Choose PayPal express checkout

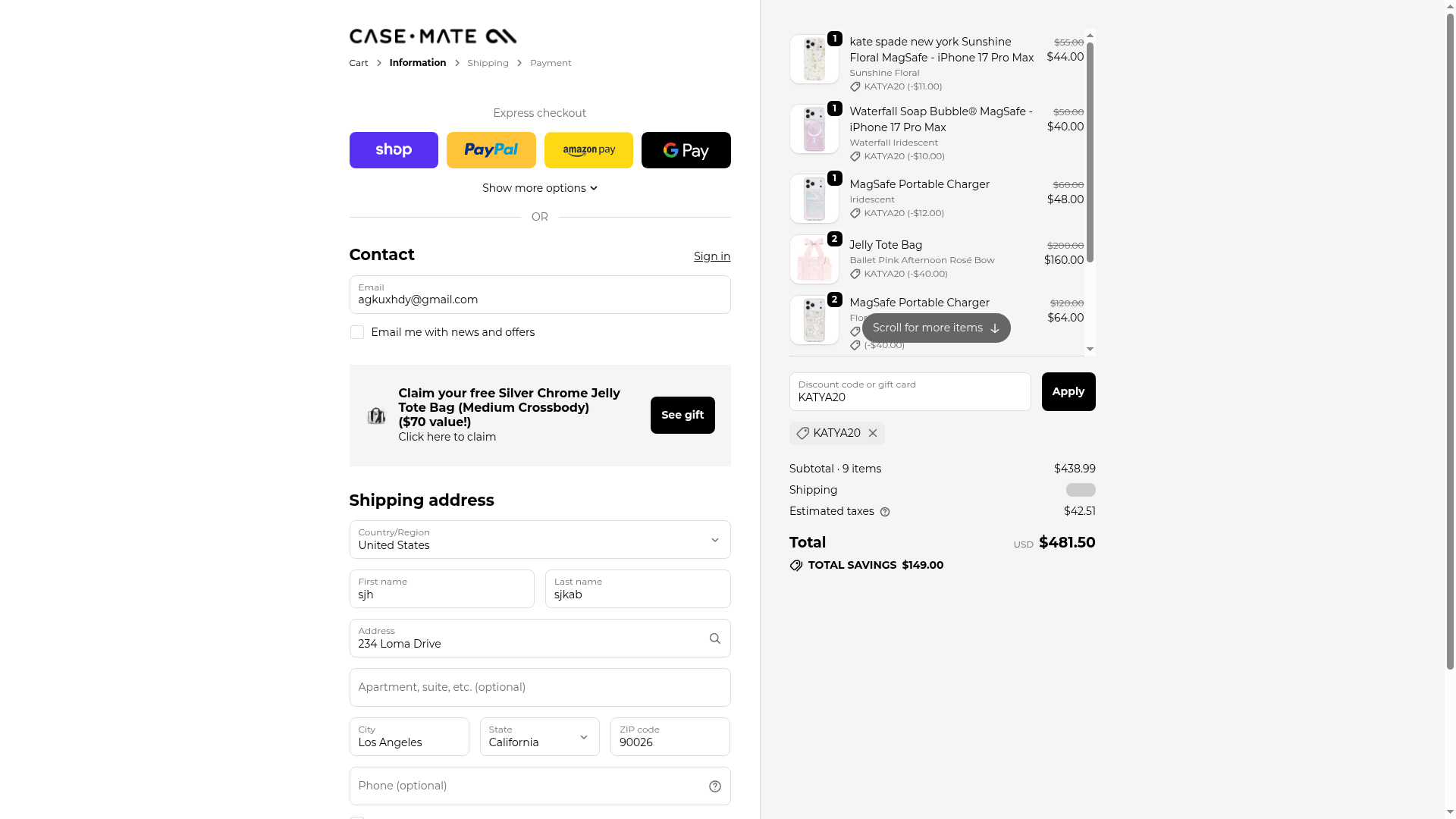pos(491,150)
